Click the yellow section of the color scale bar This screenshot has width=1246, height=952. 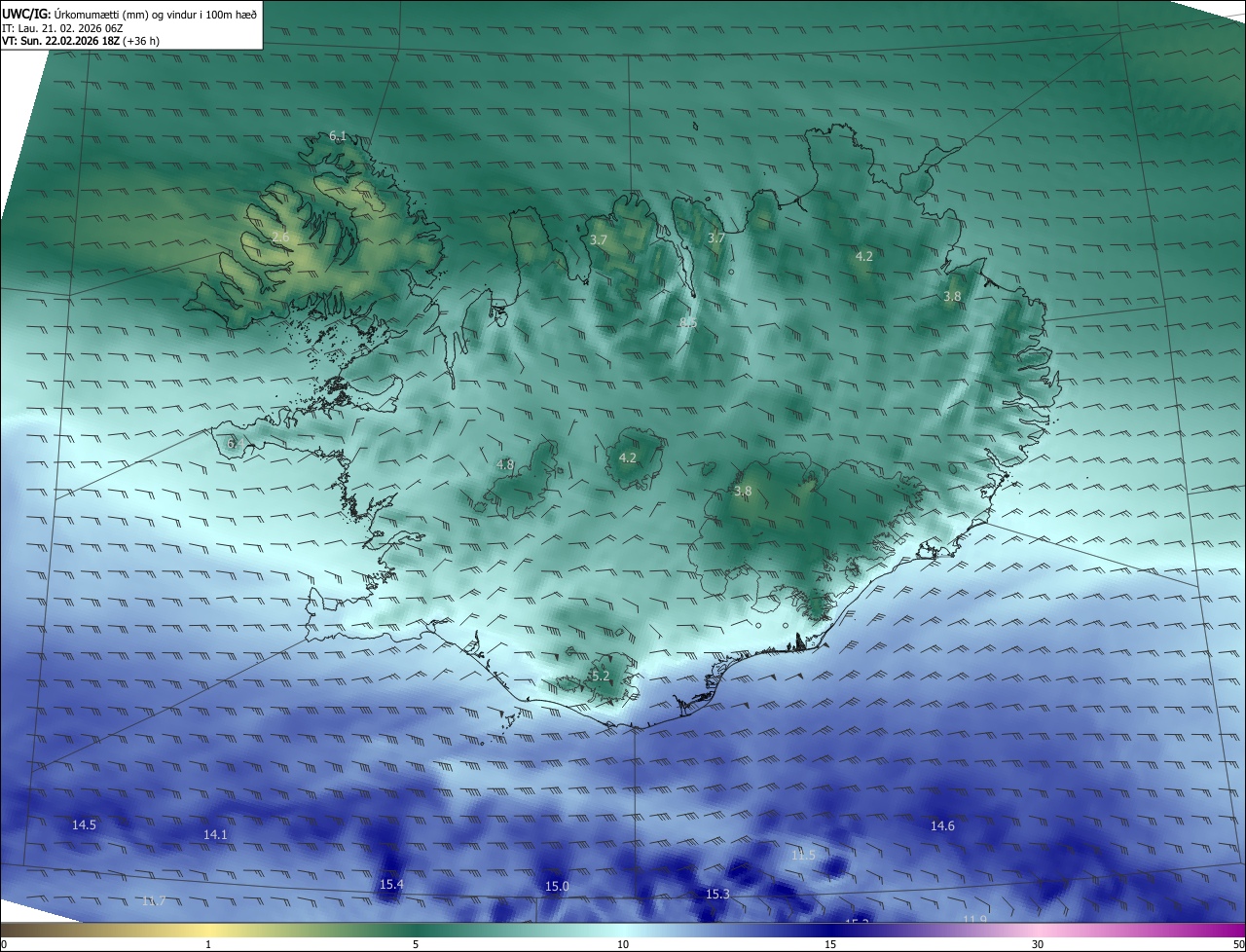click(x=208, y=931)
